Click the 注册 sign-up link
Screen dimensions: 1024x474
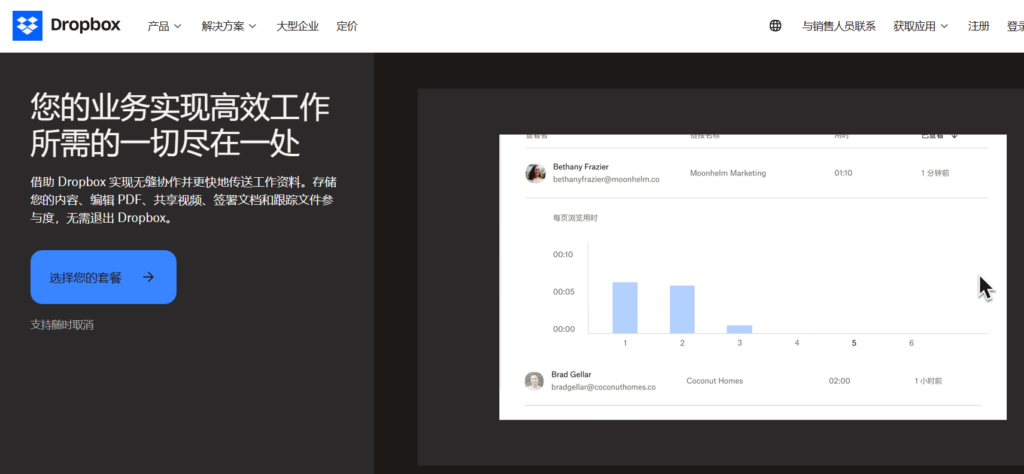coord(978,26)
